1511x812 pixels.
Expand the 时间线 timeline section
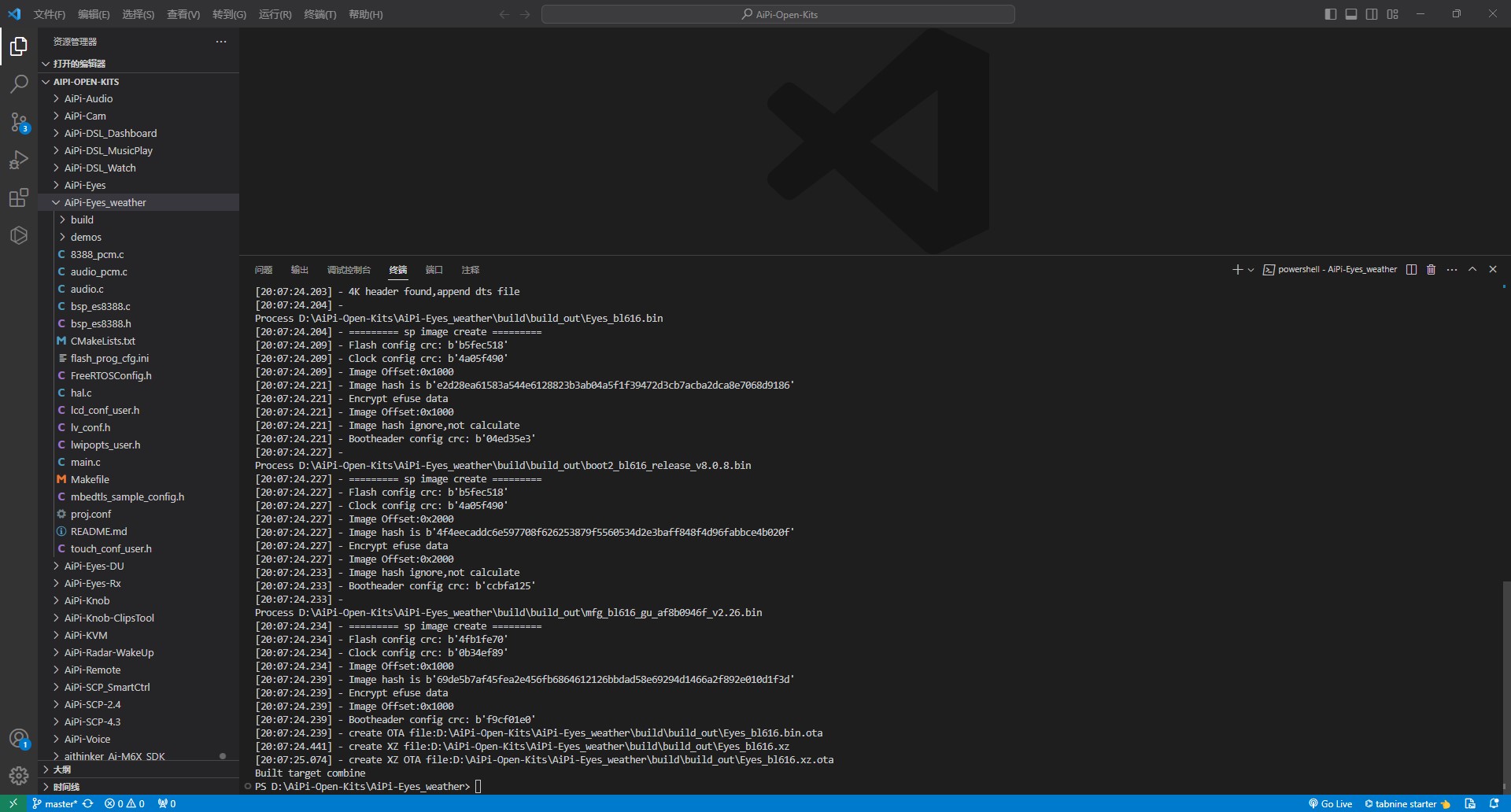point(139,787)
